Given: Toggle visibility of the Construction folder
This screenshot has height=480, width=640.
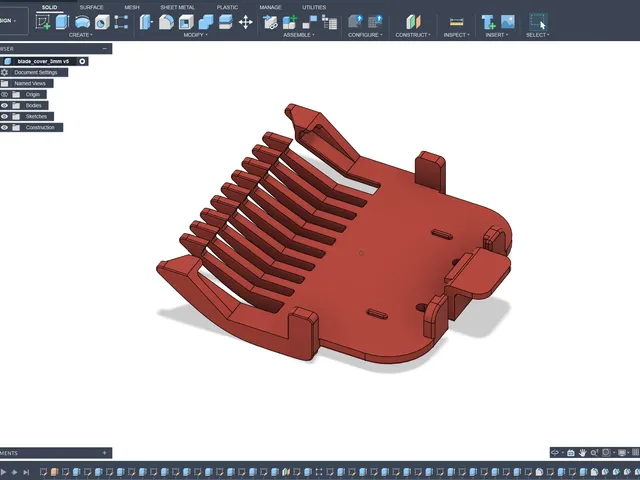Looking at the screenshot, I should coord(4,127).
